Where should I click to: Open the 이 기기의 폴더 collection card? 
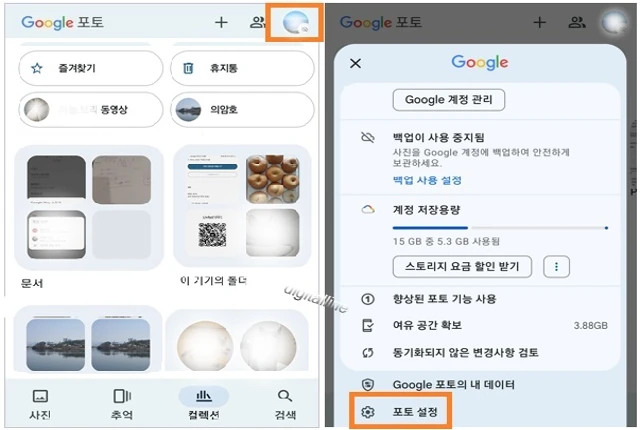coord(242,206)
